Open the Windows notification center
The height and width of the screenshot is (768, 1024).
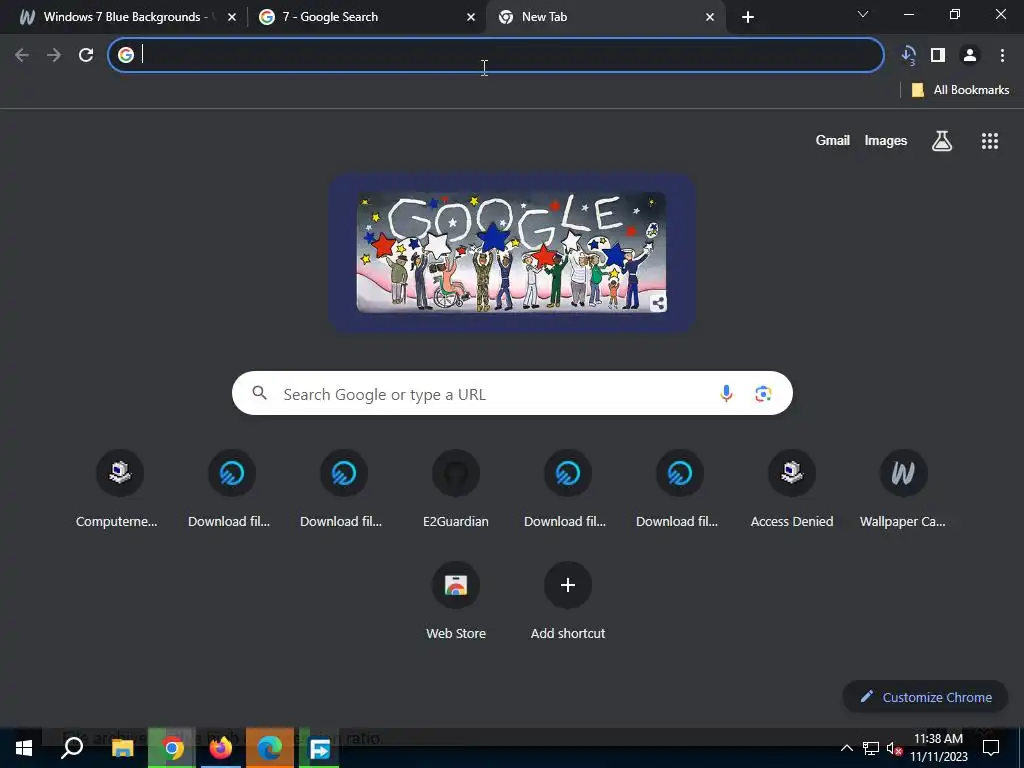[991, 748]
